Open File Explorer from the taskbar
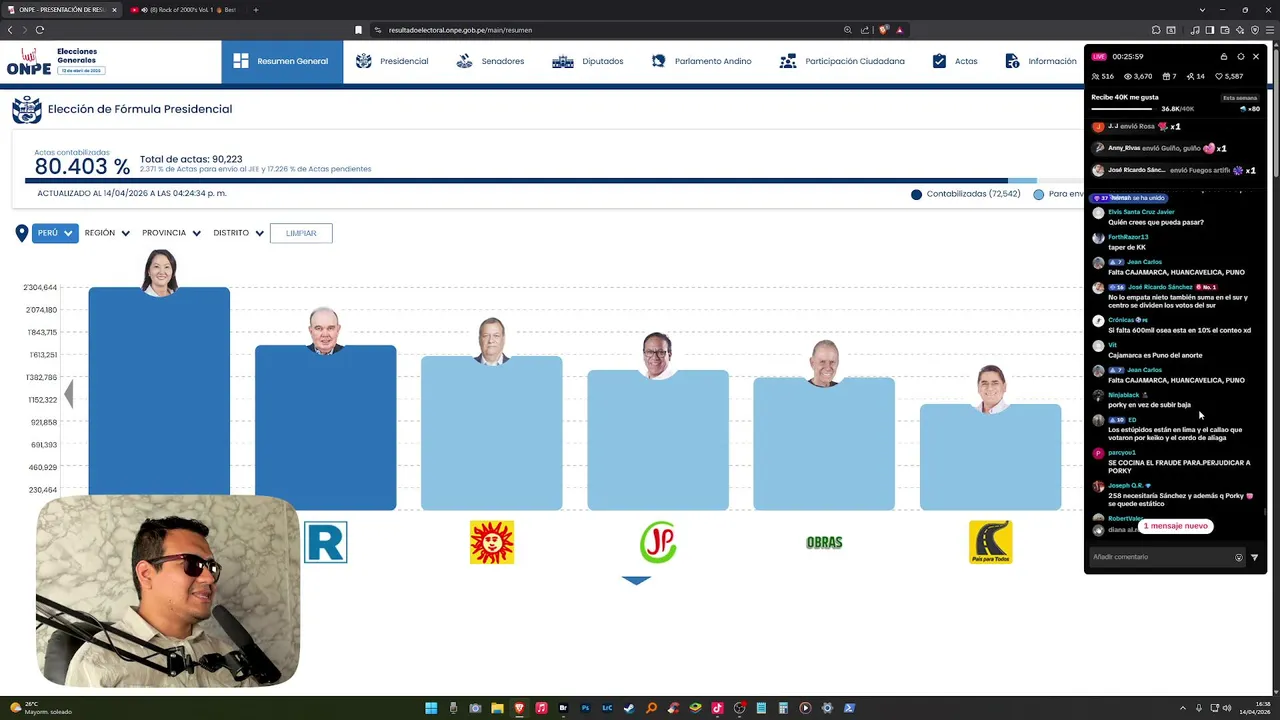This screenshot has height=720, width=1280. click(x=497, y=708)
